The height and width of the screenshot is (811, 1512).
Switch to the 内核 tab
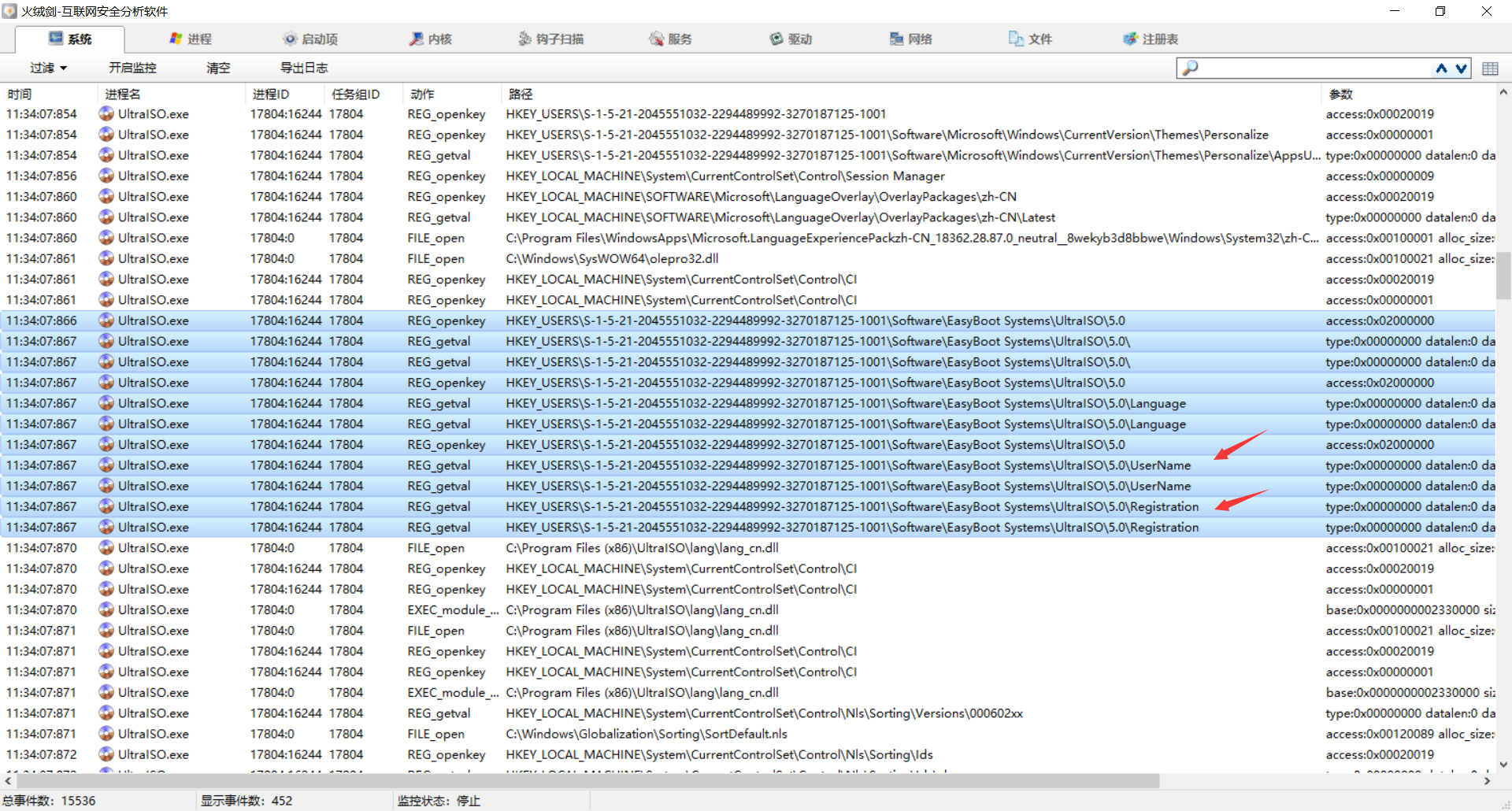pyautogui.click(x=431, y=39)
